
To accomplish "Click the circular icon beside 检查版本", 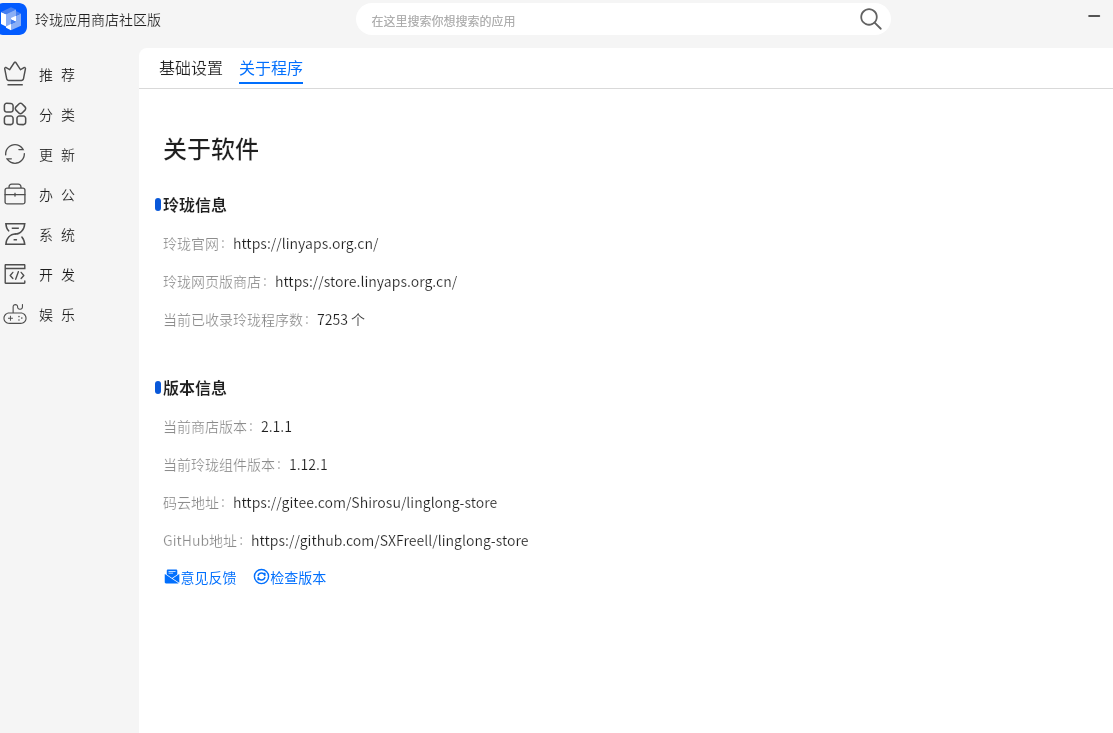I will tap(261, 577).
